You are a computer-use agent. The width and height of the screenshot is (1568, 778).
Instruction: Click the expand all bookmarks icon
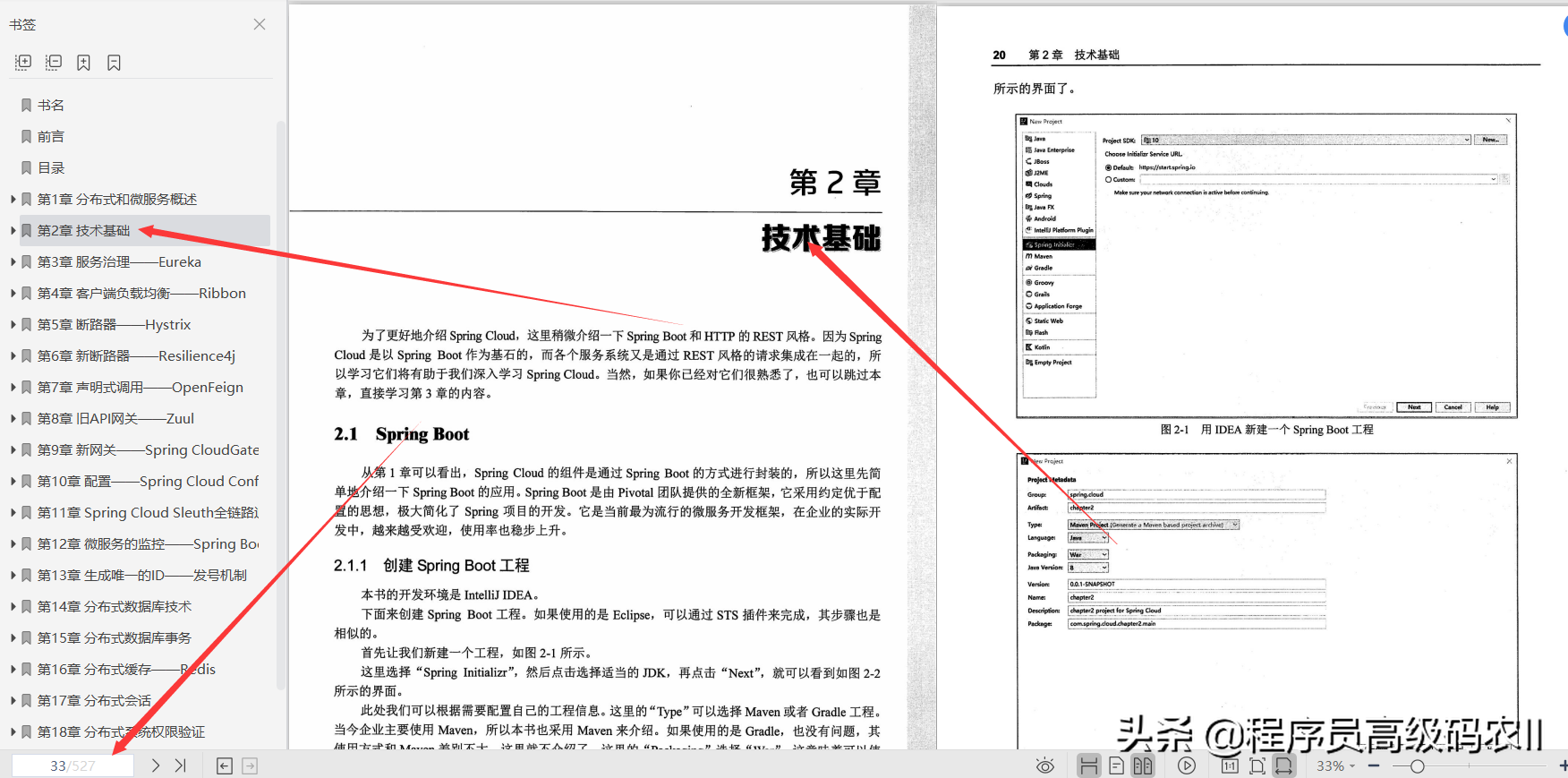[x=23, y=62]
